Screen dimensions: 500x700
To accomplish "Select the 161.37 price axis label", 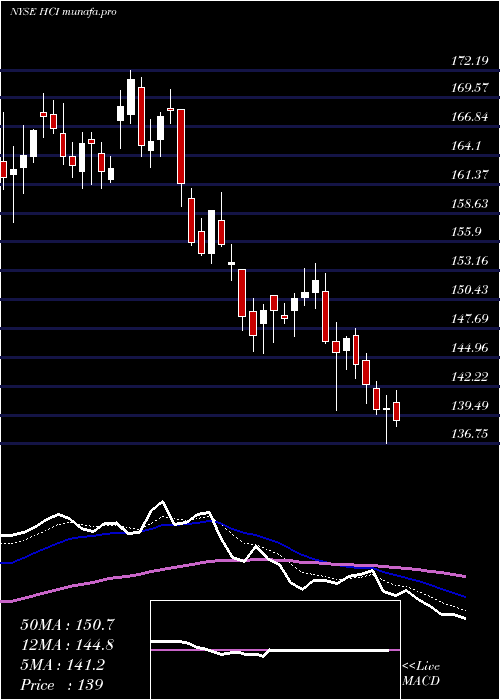I will [470, 175].
